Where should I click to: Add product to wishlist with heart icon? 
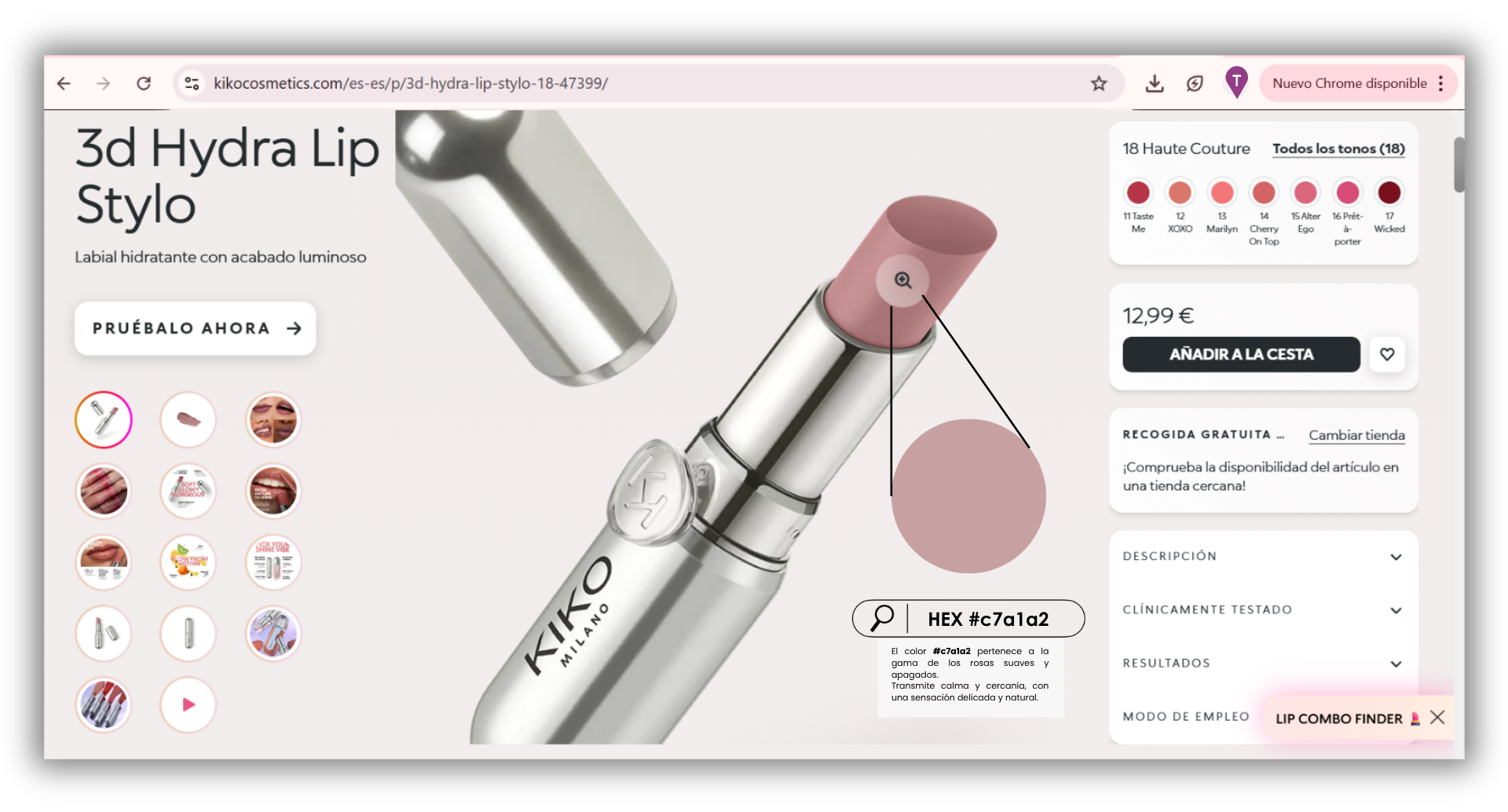[1387, 354]
